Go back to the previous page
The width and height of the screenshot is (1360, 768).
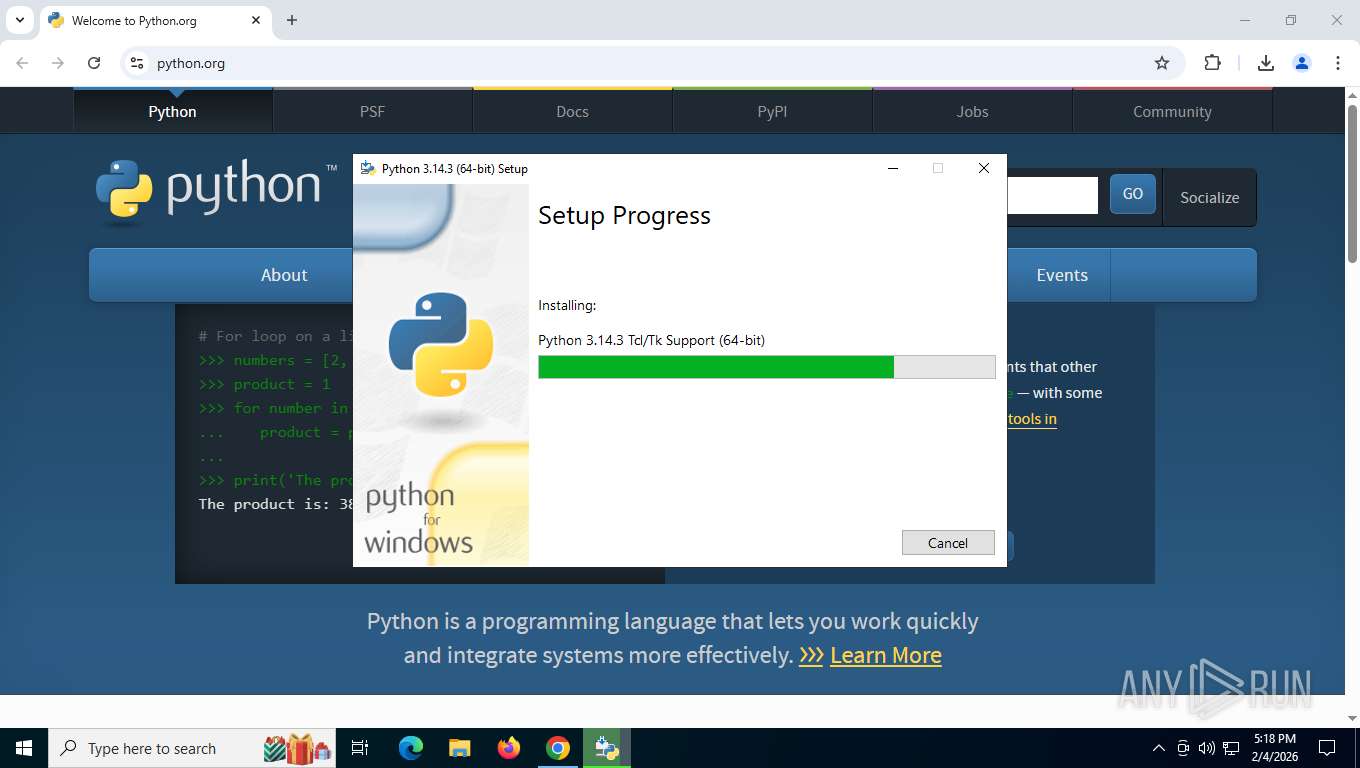[x=22, y=63]
